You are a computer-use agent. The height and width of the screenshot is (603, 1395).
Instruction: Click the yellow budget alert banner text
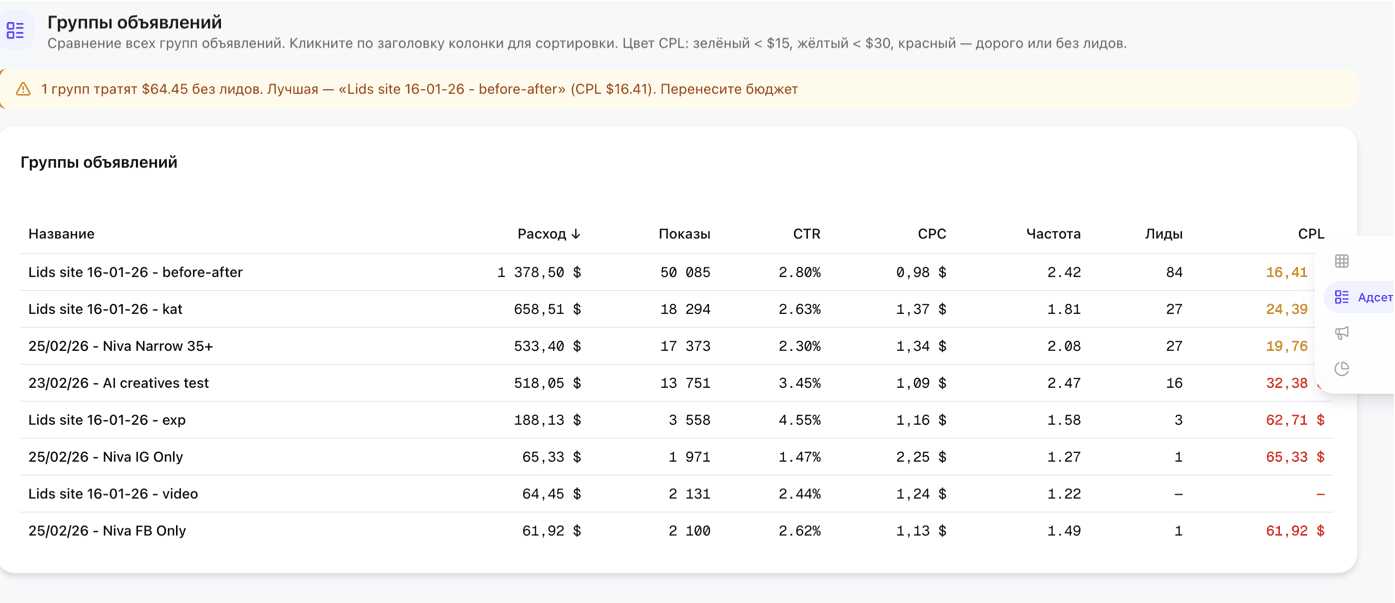[x=419, y=89]
